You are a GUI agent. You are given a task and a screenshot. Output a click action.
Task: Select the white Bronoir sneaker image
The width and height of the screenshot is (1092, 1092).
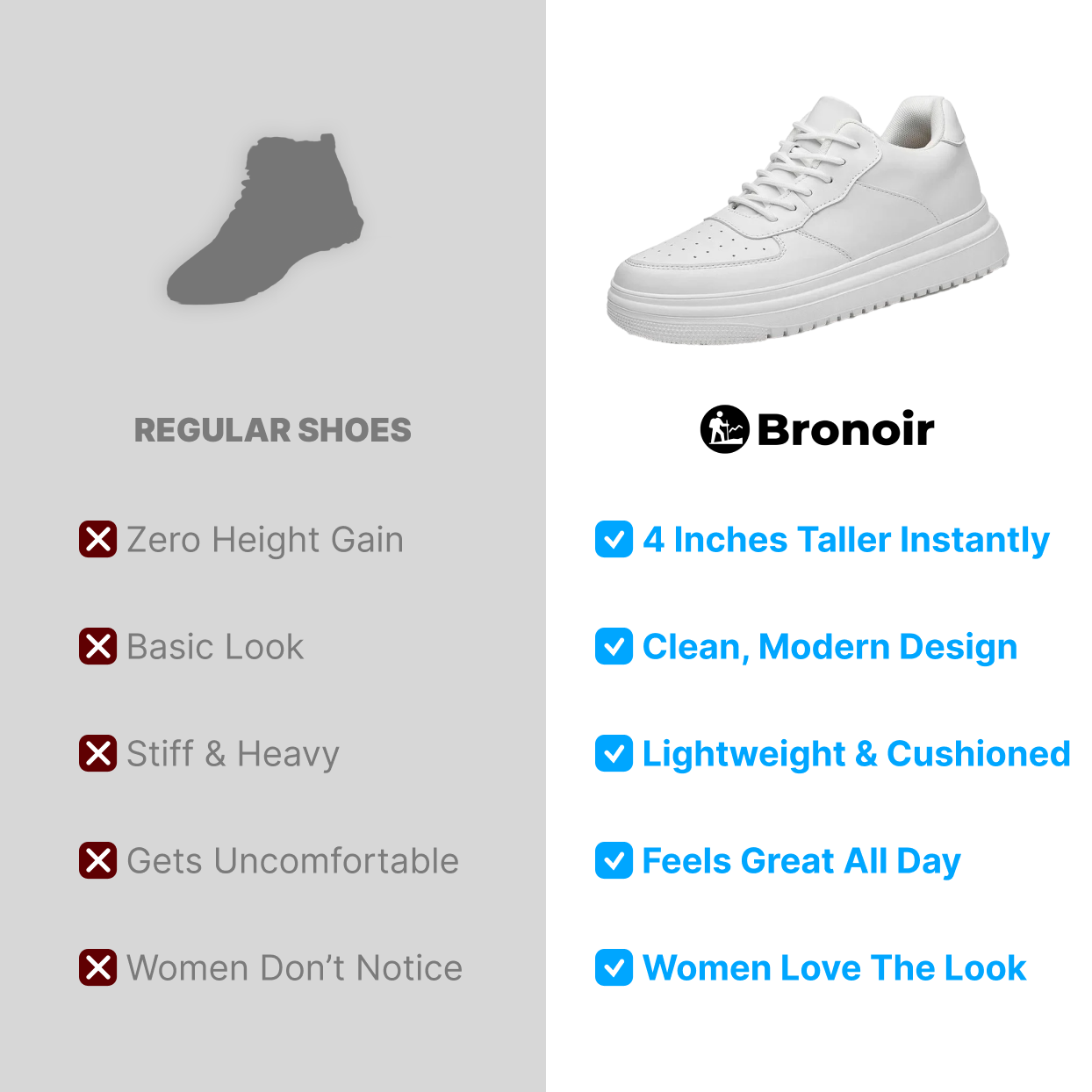(x=808, y=219)
